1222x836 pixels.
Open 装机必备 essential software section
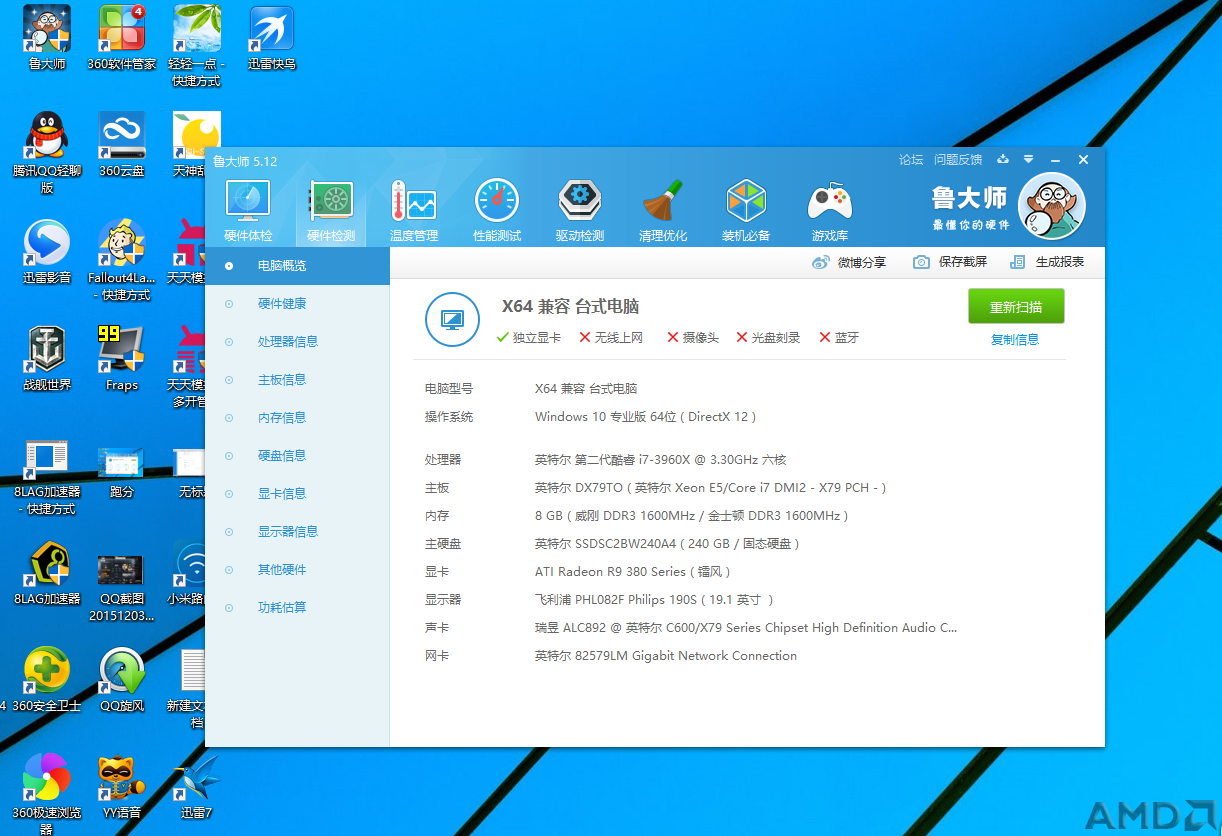[x=746, y=211]
